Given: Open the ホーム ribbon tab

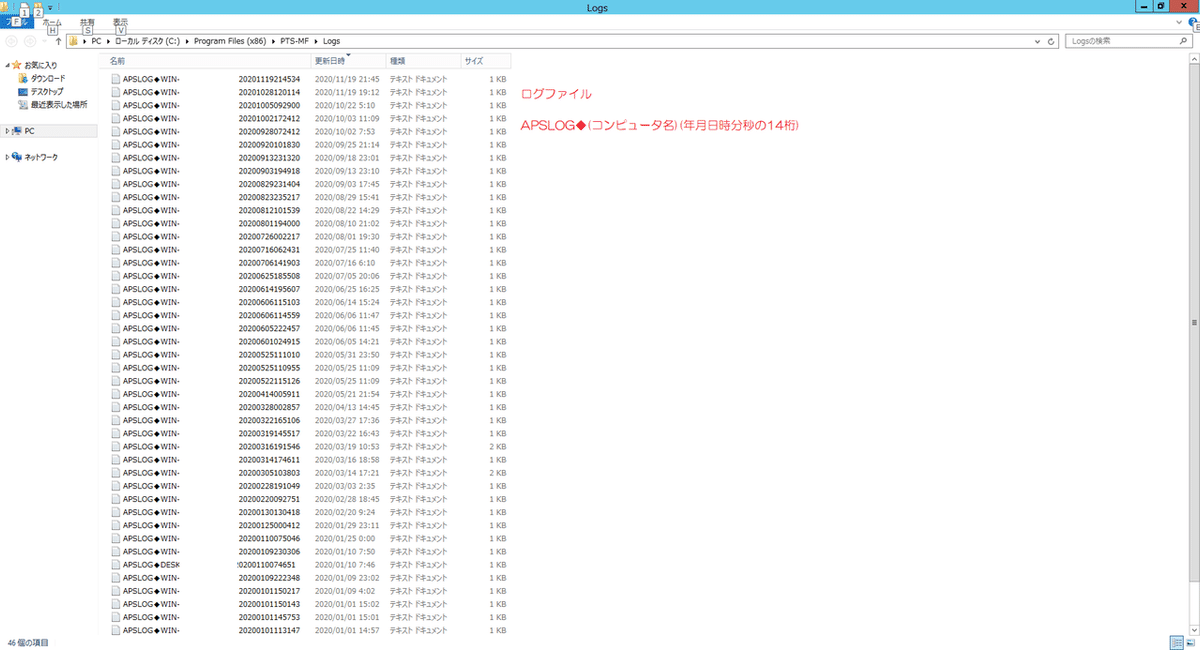Looking at the screenshot, I should pyautogui.click(x=51, y=22).
